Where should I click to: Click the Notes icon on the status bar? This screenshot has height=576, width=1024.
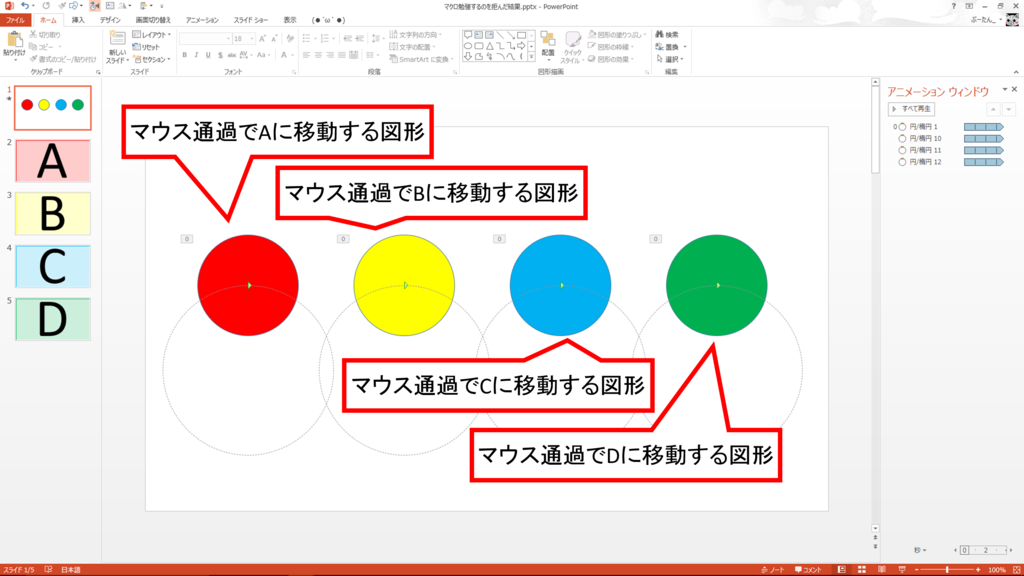pyautogui.click(x=772, y=569)
